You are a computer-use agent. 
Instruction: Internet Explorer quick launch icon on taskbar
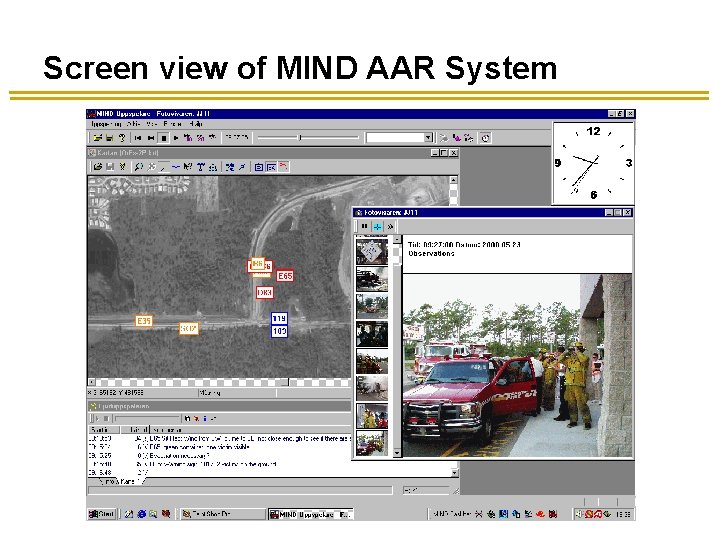tap(141, 514)
